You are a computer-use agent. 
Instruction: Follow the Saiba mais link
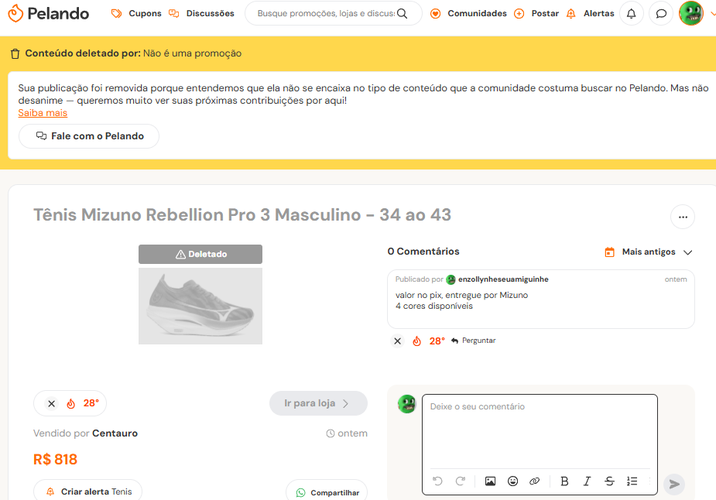point(43,113)
